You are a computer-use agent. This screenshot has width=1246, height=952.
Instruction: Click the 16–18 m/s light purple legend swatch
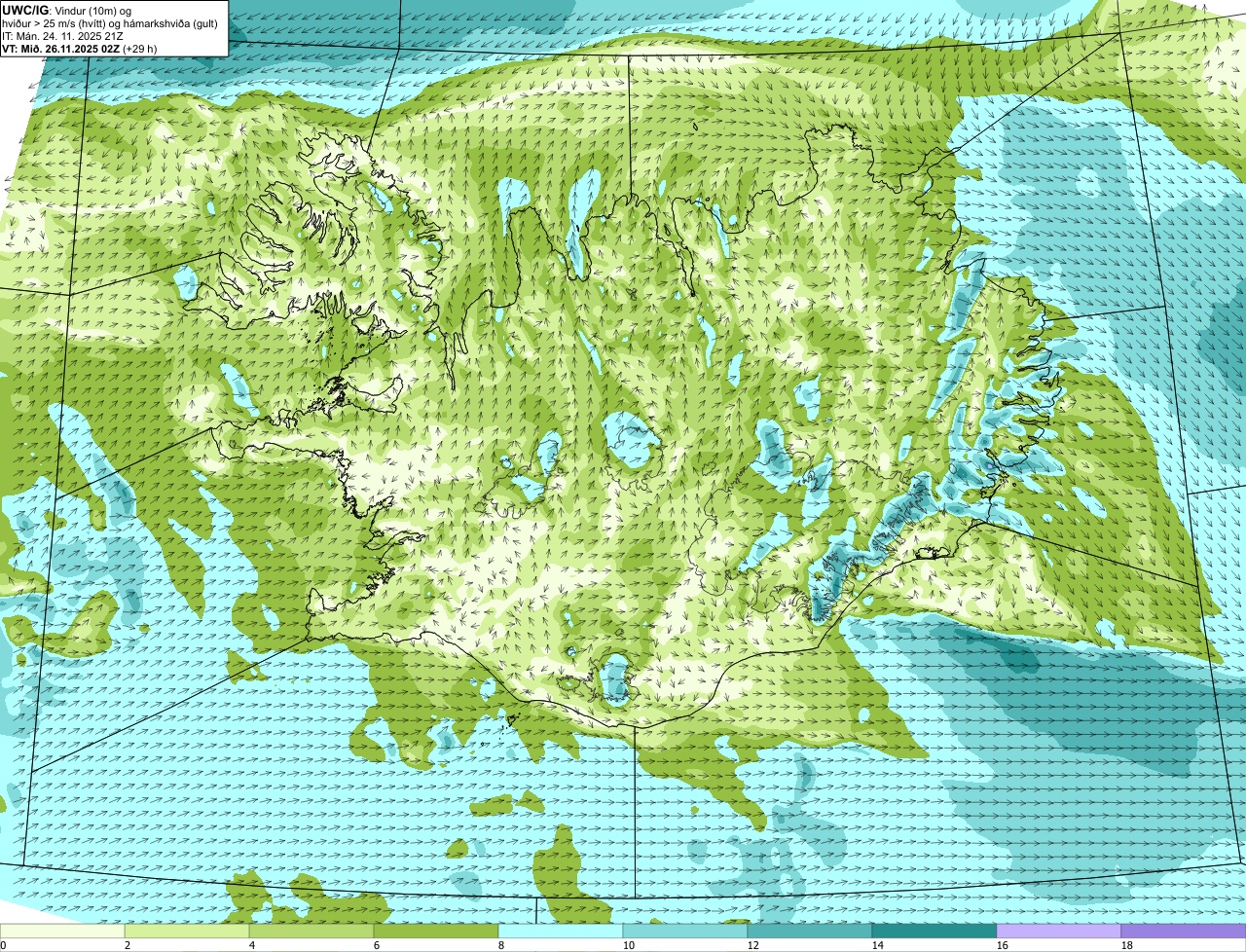click(1059, 932)
